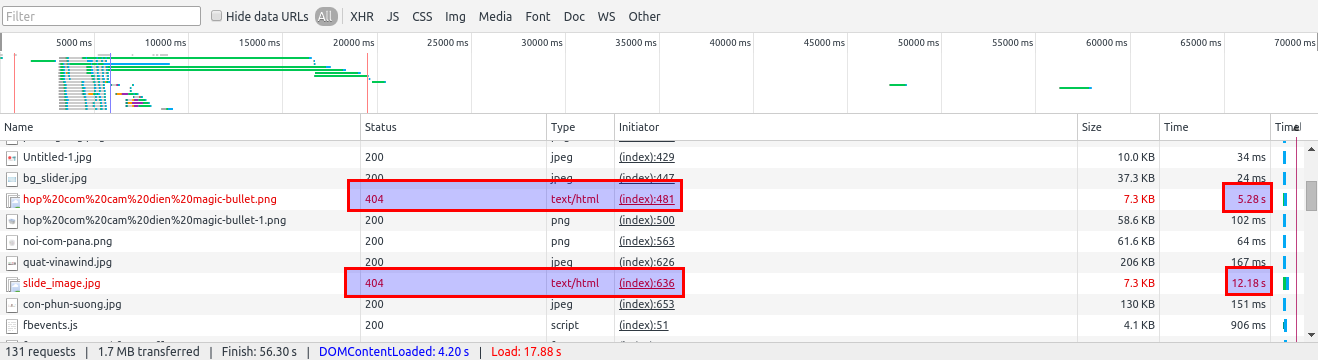1318x360 pixels.
Task: Click the DOMContentLoaded: 4.20 s text
Action: click(x=395, y=351)
